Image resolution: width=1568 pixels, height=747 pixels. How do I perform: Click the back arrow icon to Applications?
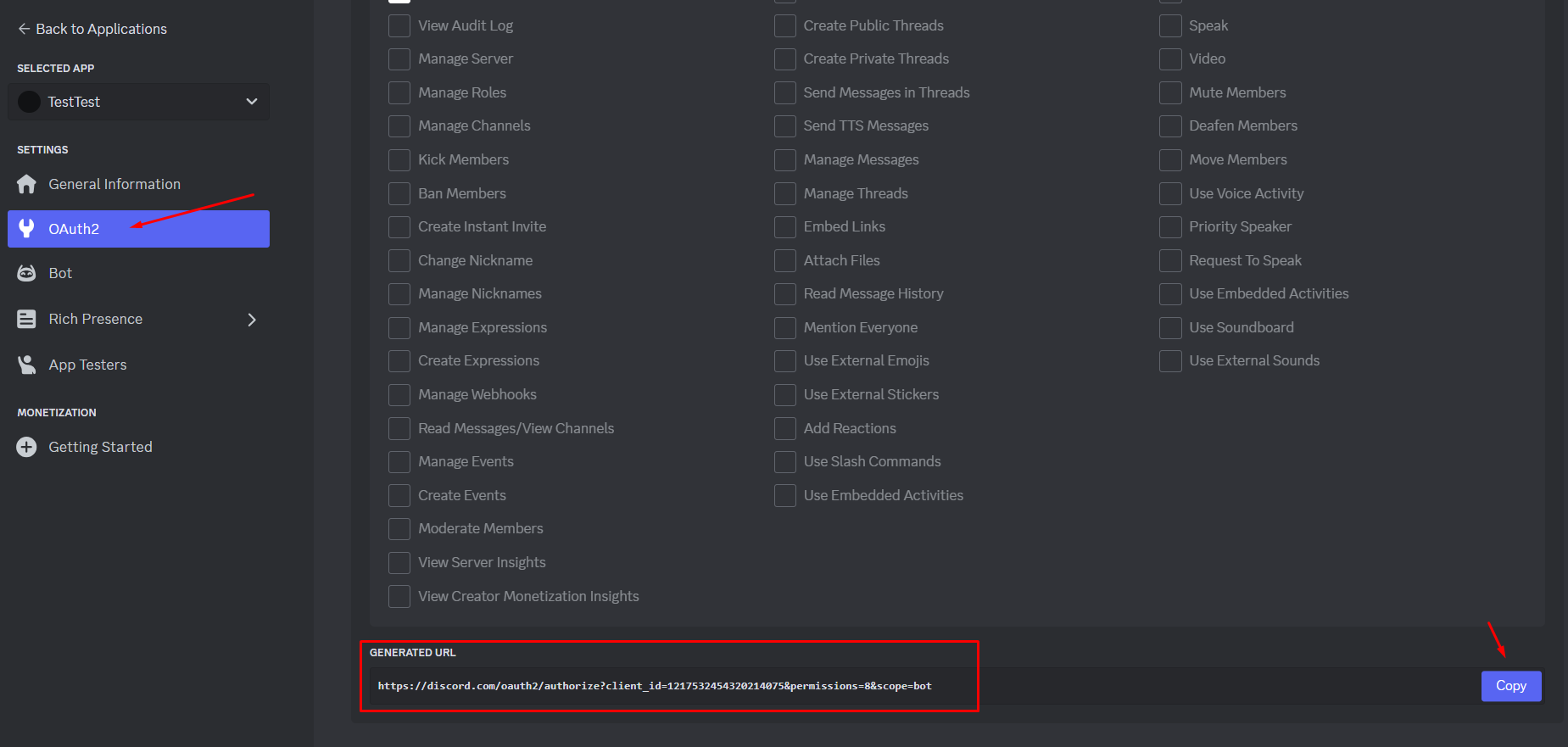pyautogui.click(x=24, y=29)
